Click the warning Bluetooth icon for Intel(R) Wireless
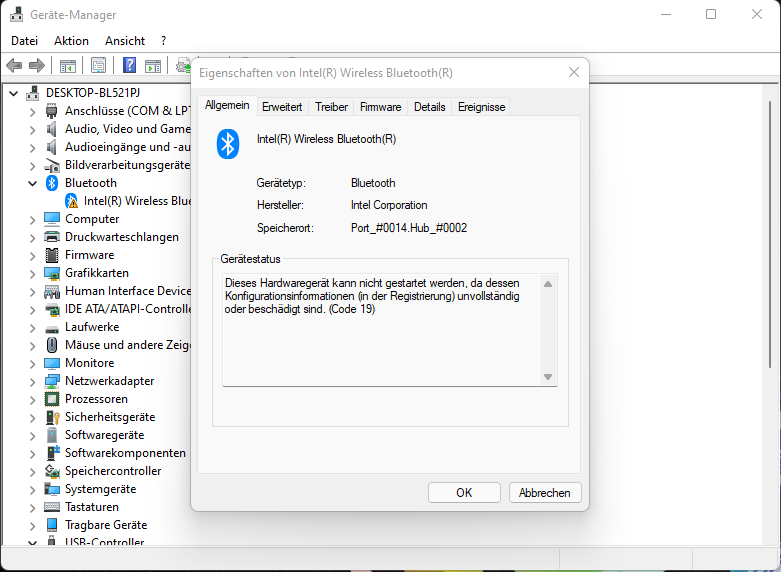 coord(71,201)
